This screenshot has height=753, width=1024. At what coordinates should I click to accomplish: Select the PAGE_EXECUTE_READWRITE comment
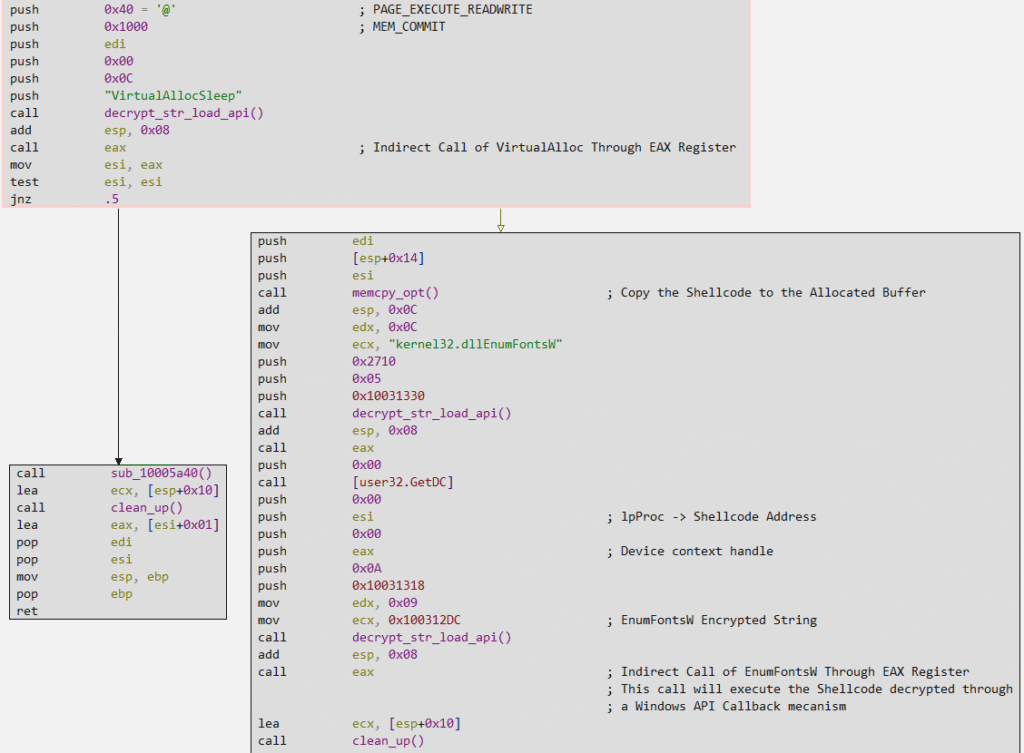coord(450,9)
